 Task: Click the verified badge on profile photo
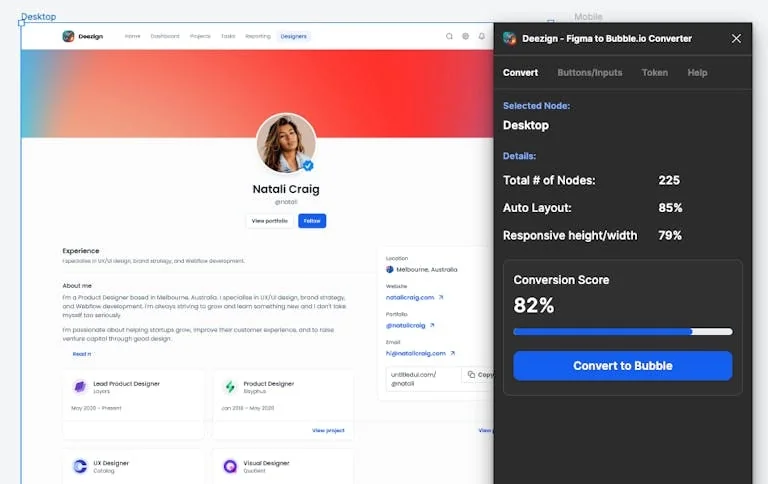pyautogui.click(x=309, y=165)
